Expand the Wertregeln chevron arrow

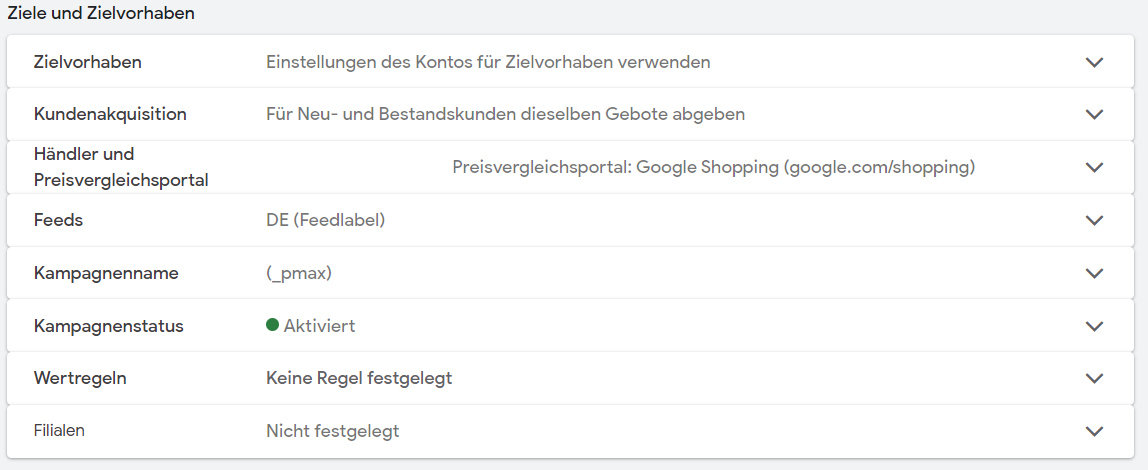click(x=1094, y=378)
